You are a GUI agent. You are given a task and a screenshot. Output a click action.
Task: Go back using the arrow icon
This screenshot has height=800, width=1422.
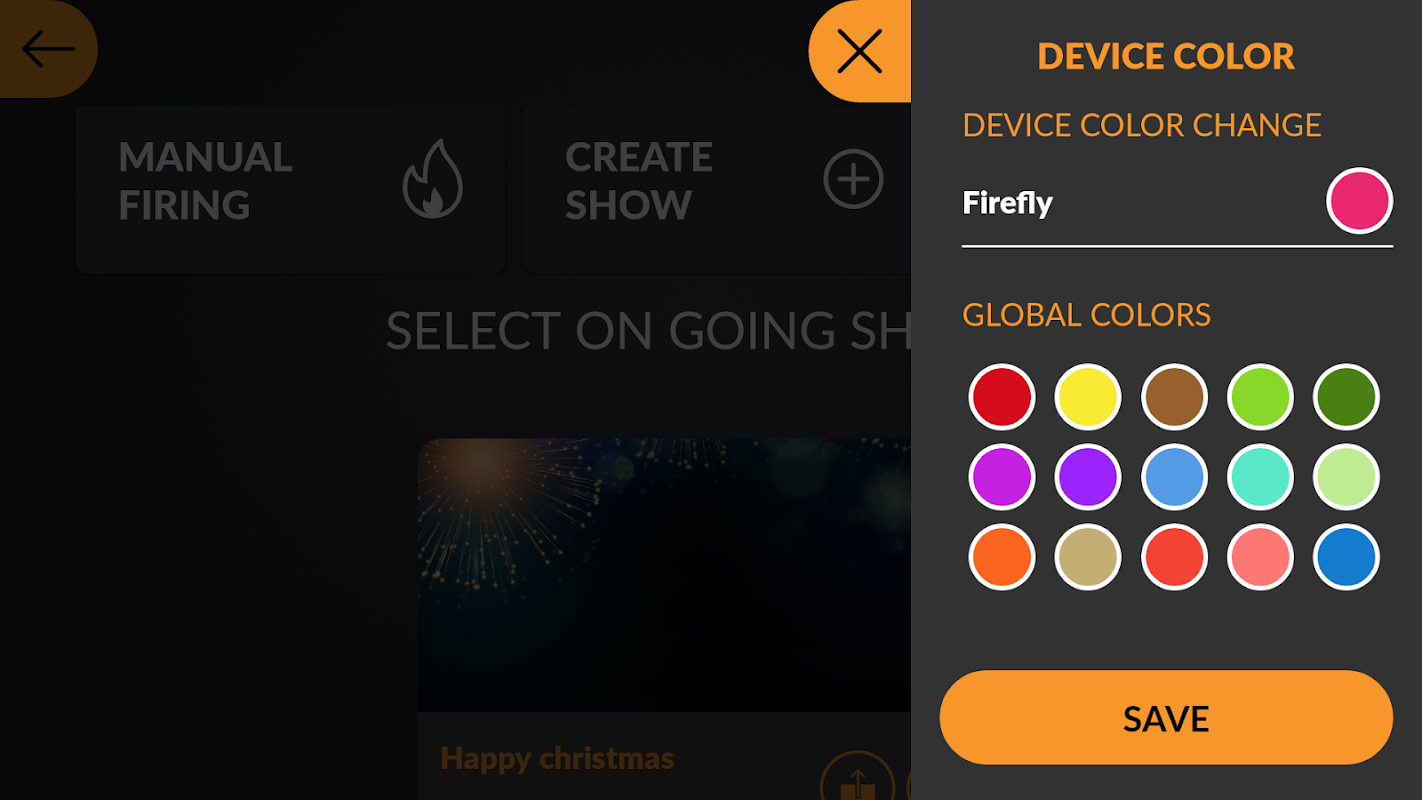(x=48, y=49)
